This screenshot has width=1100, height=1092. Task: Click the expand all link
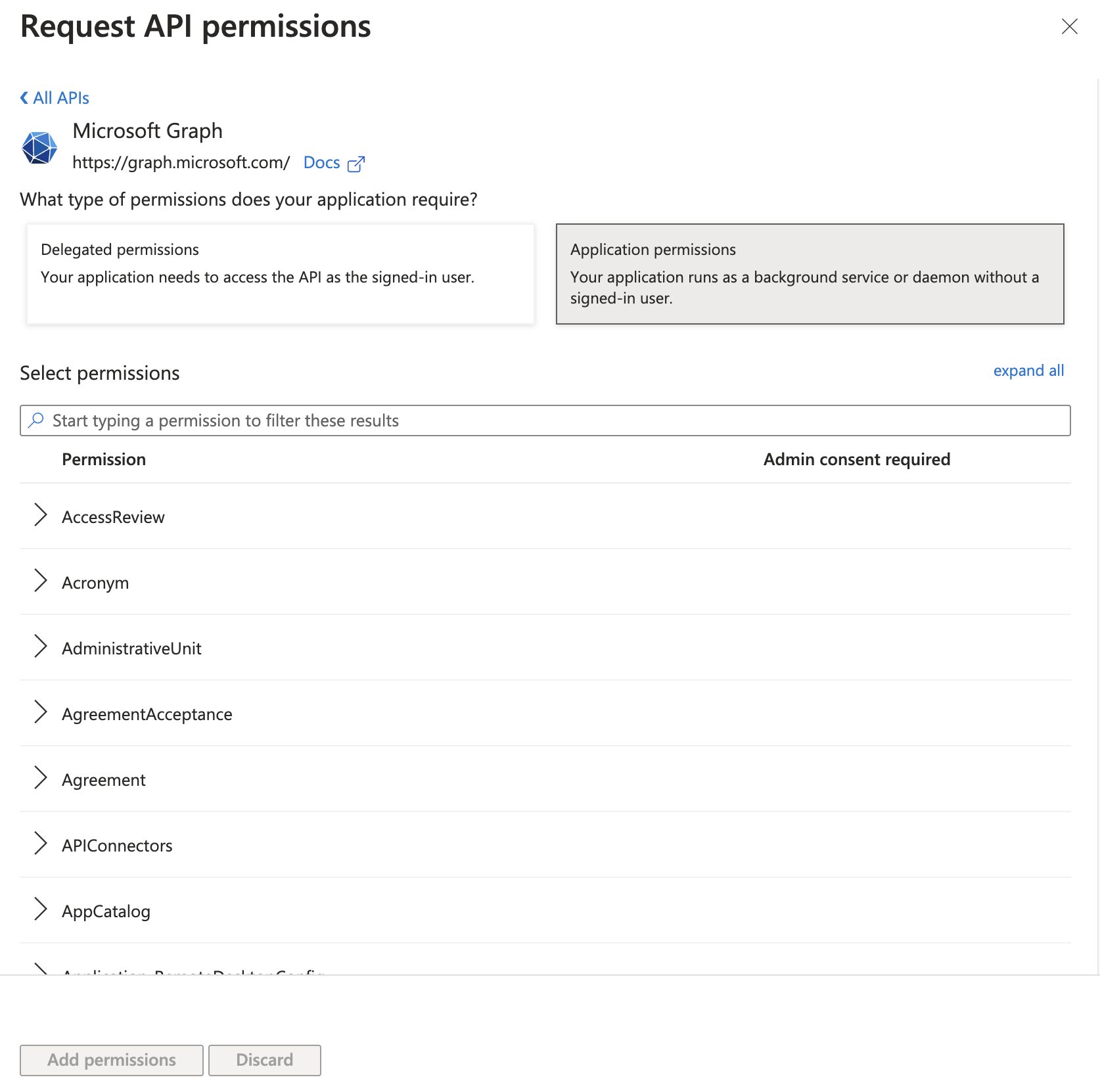point(1028,371)
